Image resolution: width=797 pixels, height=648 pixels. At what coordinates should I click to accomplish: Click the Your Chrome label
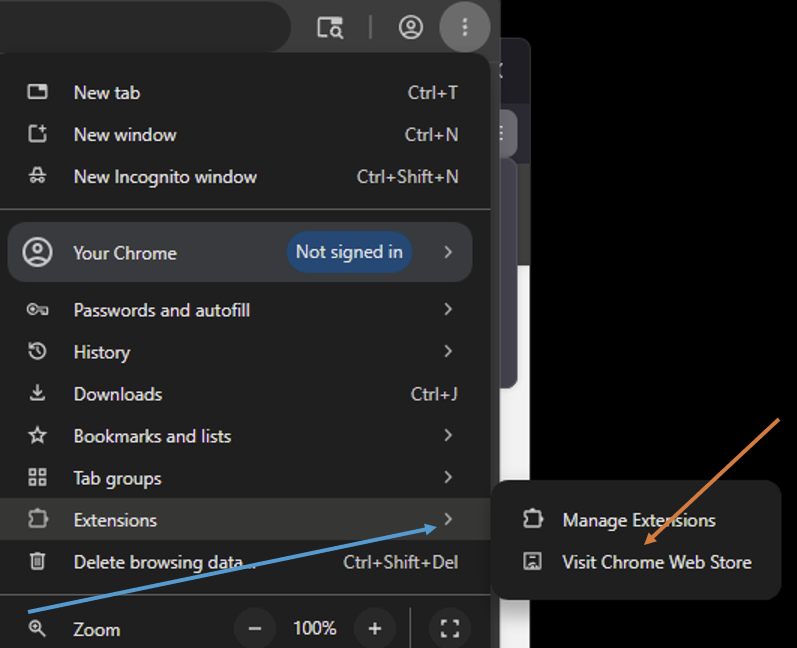(125, 253)
